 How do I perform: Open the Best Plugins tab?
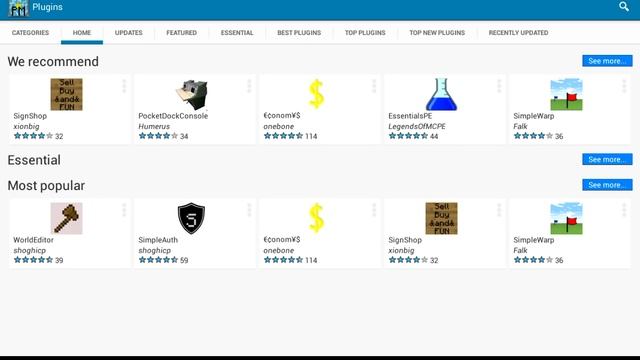[x=299, y=33]
